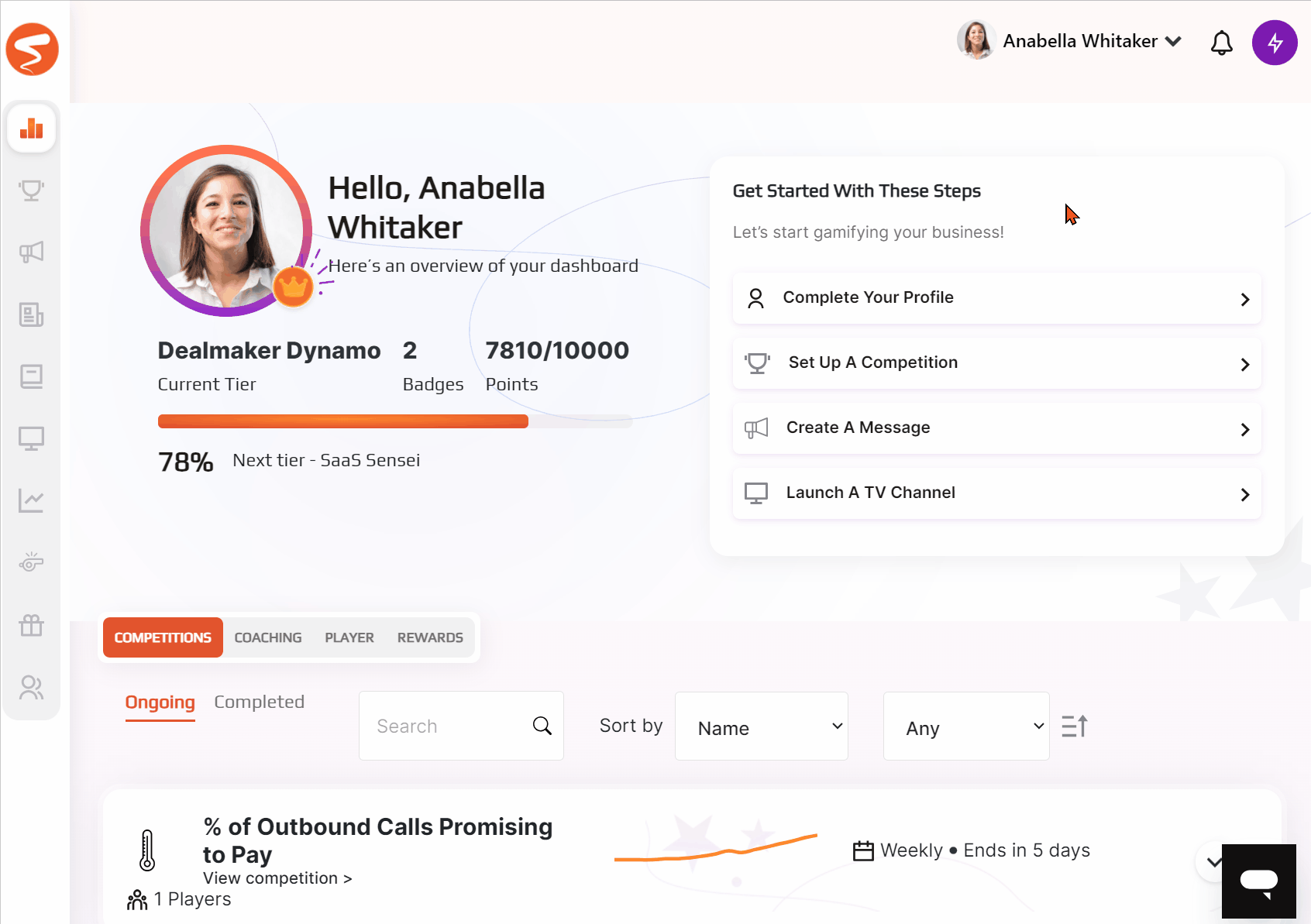The image size is (1311, 924).
Task: Switch to the Completed competitions tab
Action: 259,702
